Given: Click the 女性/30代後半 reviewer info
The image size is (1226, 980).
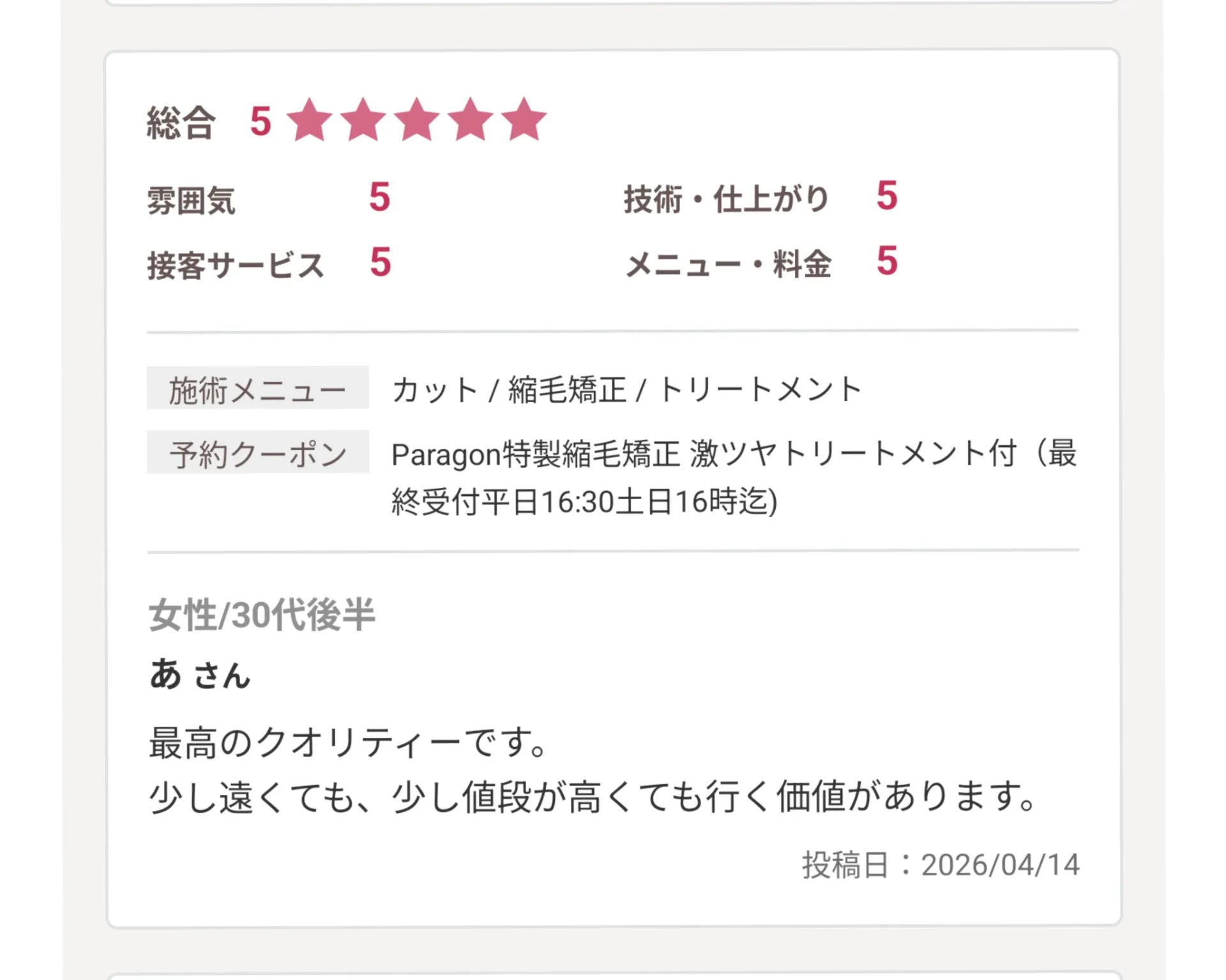Looking at the screenshot, I should tap(262, 615).
